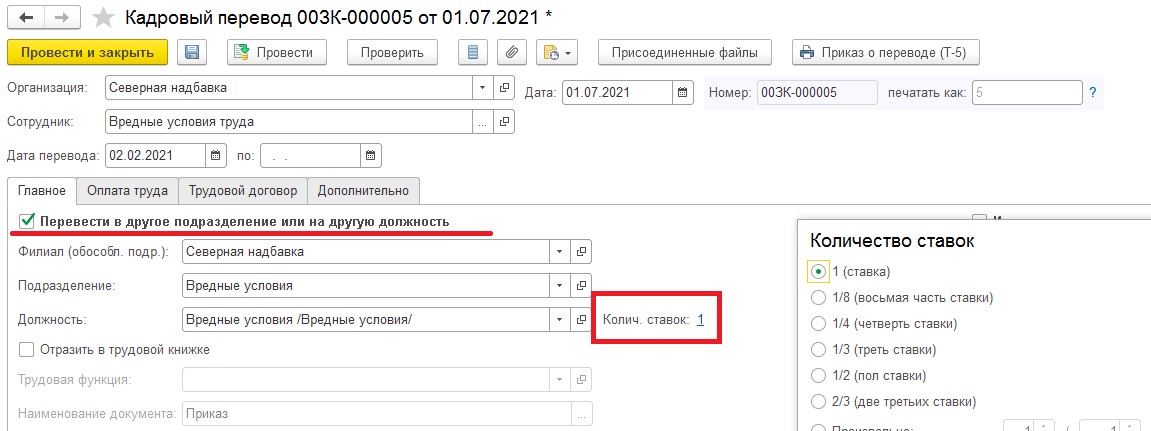
Task: Click the Колич. ставок value link
Action: point(701,320)
